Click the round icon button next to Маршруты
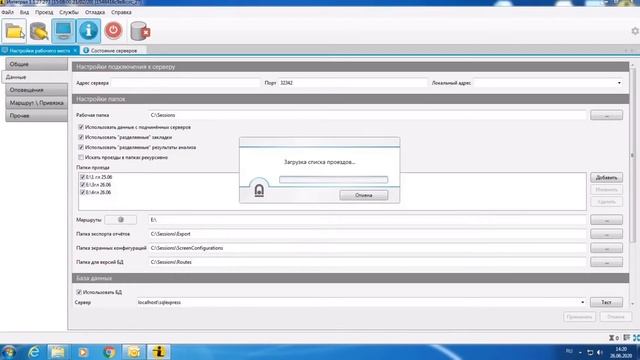The height and width of the screenshot is (360, 640). [120, 220]
